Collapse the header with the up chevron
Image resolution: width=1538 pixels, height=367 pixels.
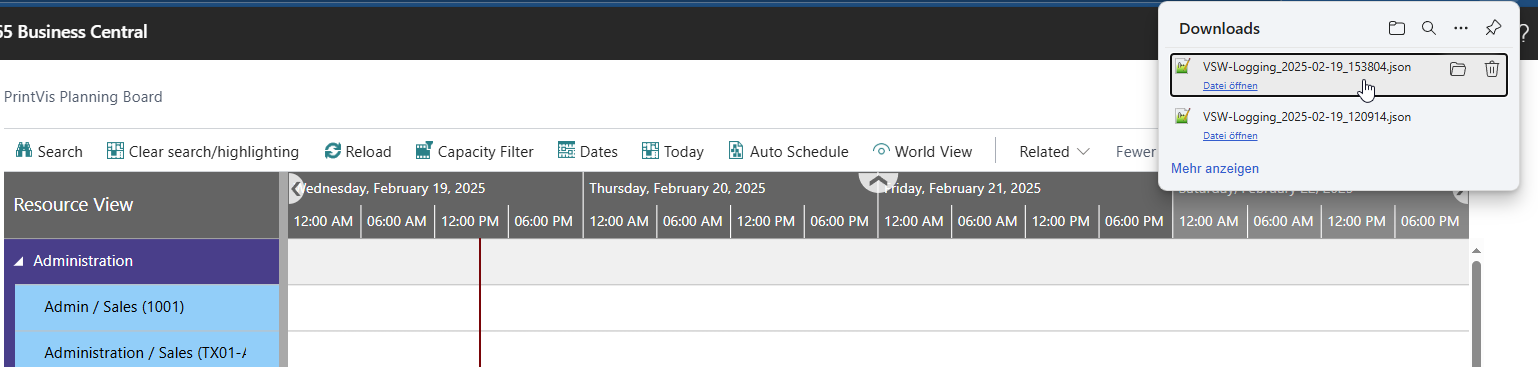[x=878, y=182]
